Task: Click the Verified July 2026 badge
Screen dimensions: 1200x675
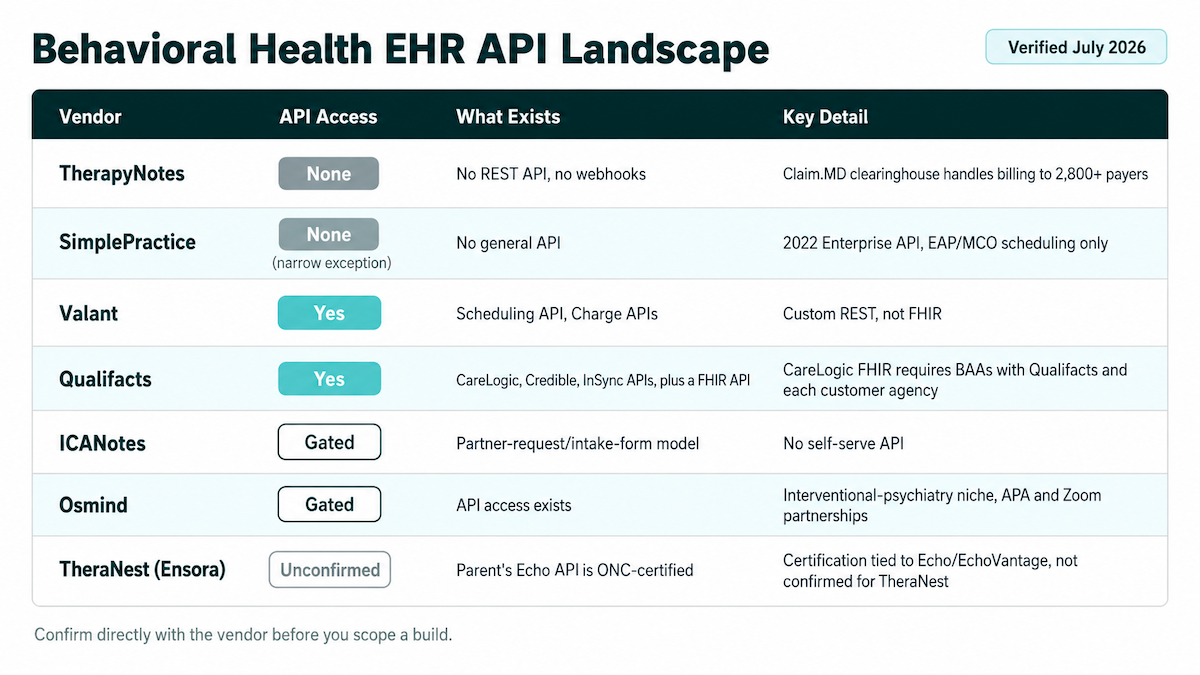Action: 1076,47
